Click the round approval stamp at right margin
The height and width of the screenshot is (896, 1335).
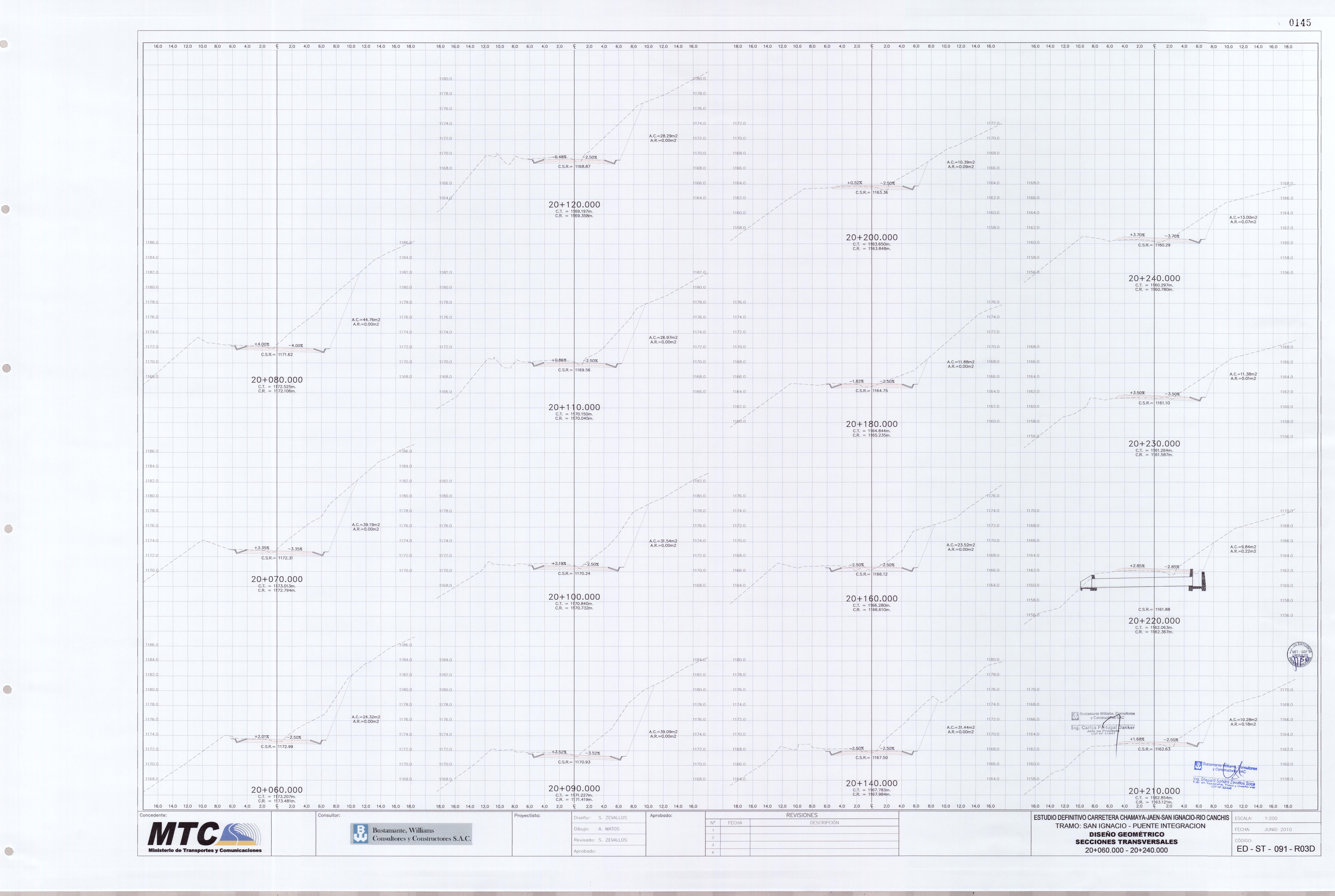pos(1299,655)
